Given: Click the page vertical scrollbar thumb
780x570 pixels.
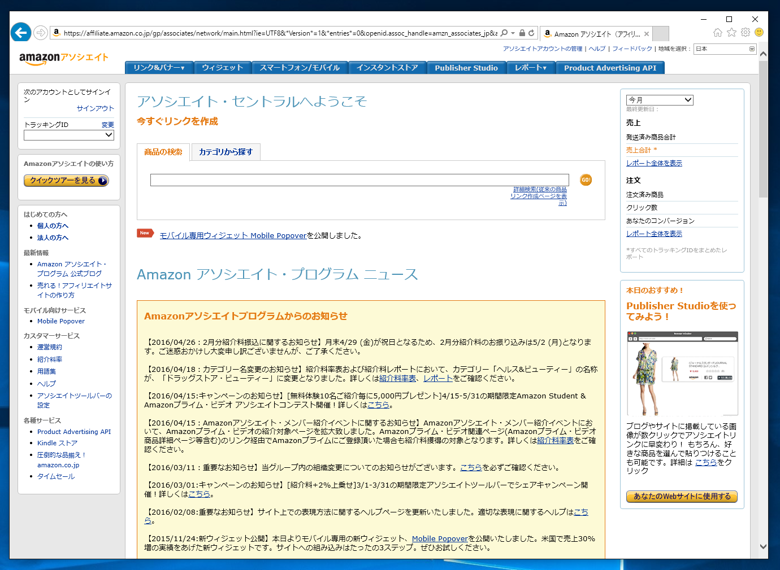Looking at the screenshot, I should pos(764,128).
